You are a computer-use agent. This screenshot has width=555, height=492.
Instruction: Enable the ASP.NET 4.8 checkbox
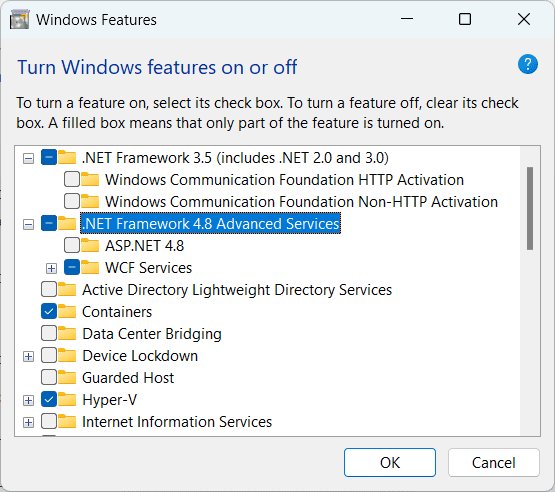tap(72, 245)
